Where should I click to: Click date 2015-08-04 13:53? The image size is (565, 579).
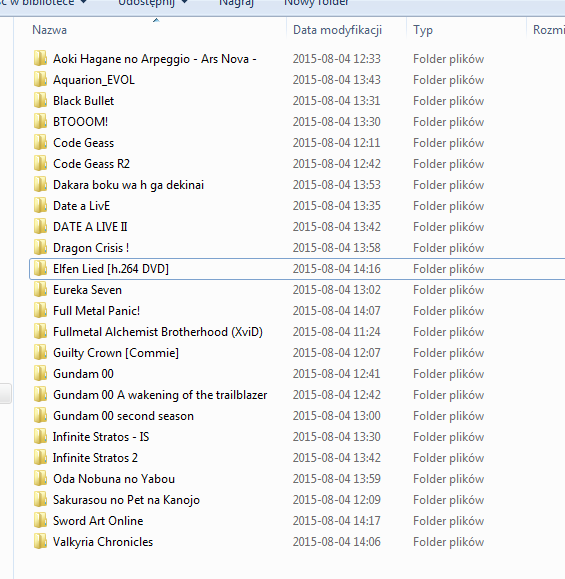click(336, 185)
